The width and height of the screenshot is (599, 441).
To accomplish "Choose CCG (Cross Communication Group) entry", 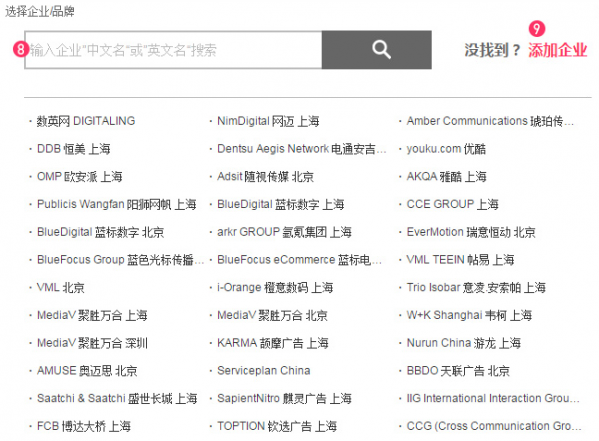I will 494,426.
